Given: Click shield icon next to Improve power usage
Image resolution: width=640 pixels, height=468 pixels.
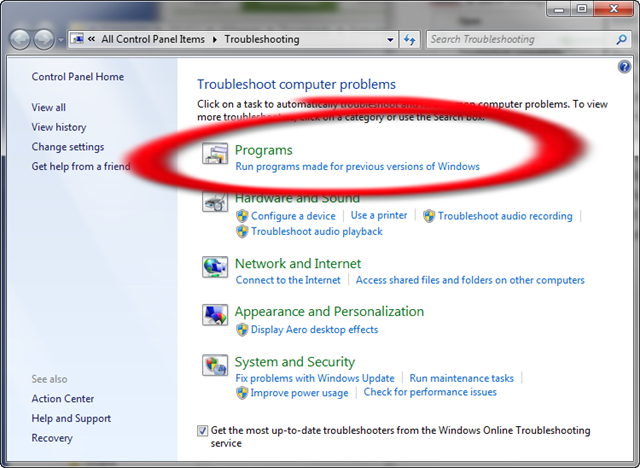Looking at the screenshot, I should point(242,393).
